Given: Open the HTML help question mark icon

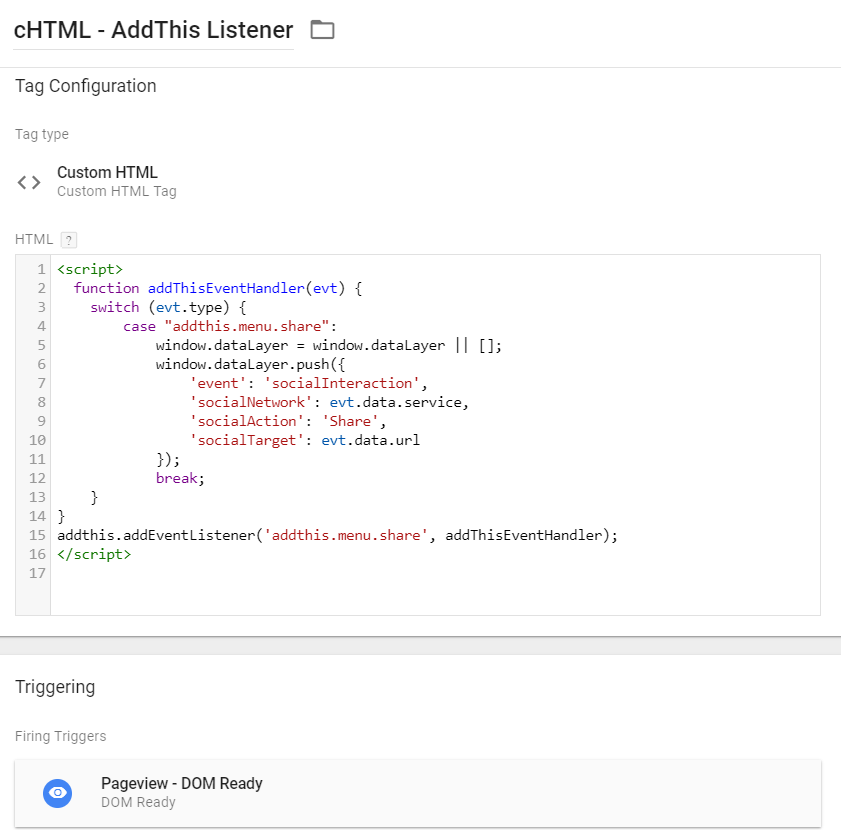Looking at the screenshot, I should click(67, 239).
